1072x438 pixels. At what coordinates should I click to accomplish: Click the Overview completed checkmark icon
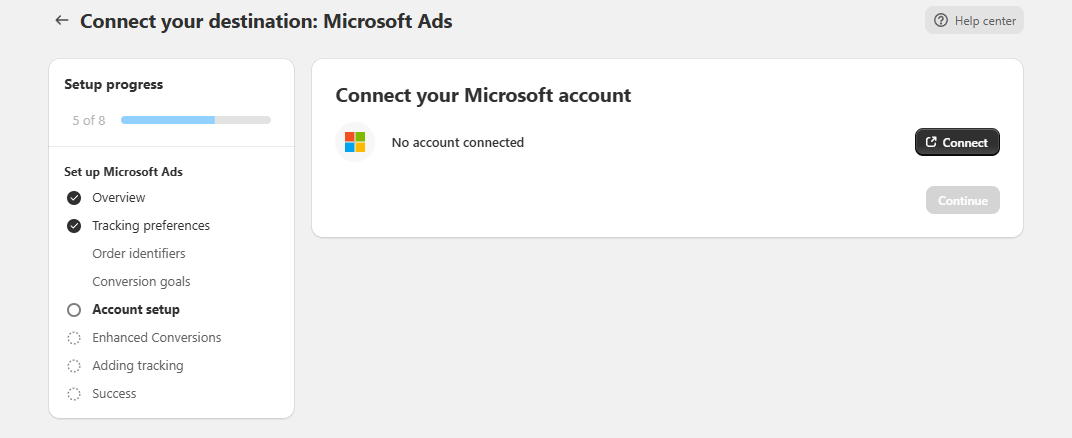[74, 198]
